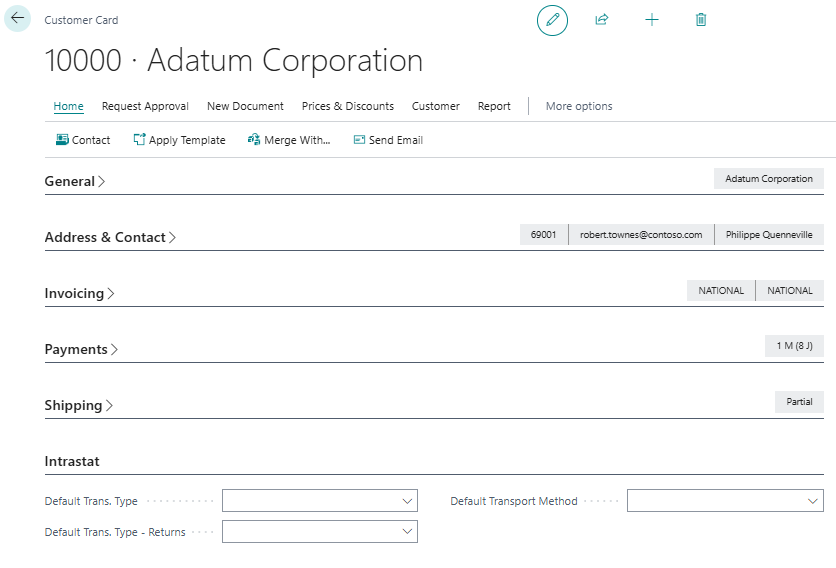Click the Merge With action
This screenshot has width=836, height=568.
[x=289, y=140]
